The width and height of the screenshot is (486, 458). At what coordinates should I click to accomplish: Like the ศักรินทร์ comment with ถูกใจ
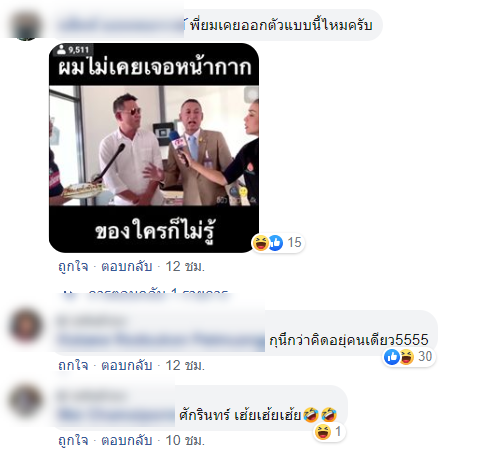click(73, 441)
